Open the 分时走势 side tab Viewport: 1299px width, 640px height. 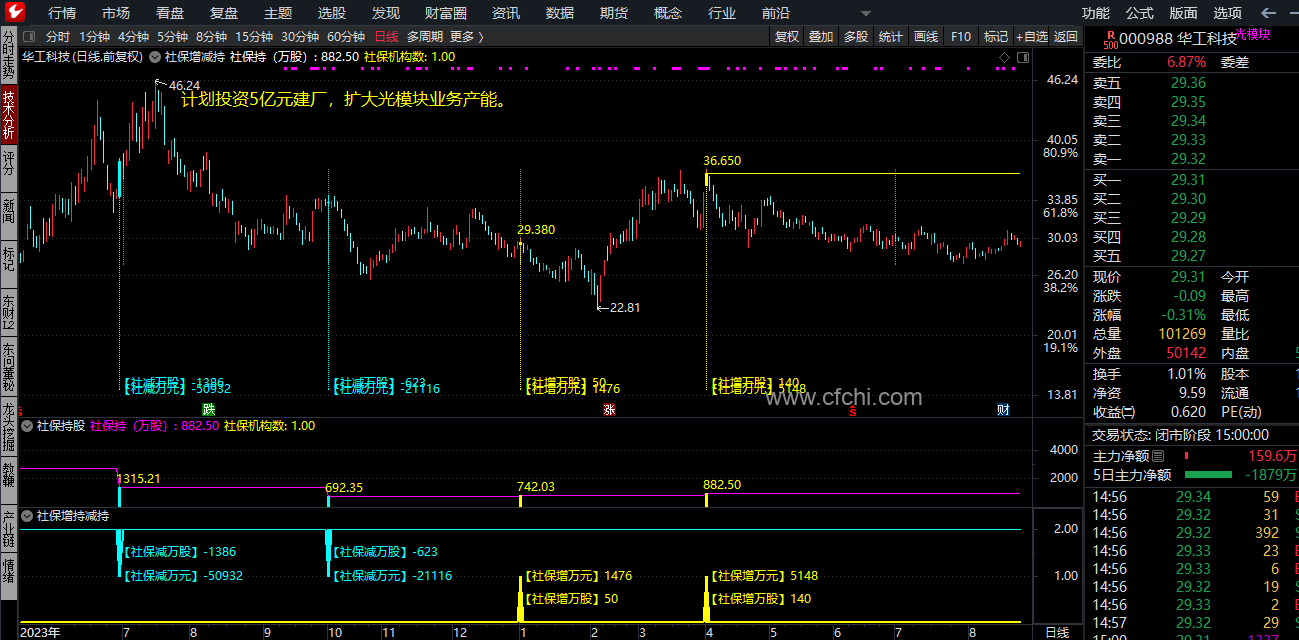pos(9,54)
